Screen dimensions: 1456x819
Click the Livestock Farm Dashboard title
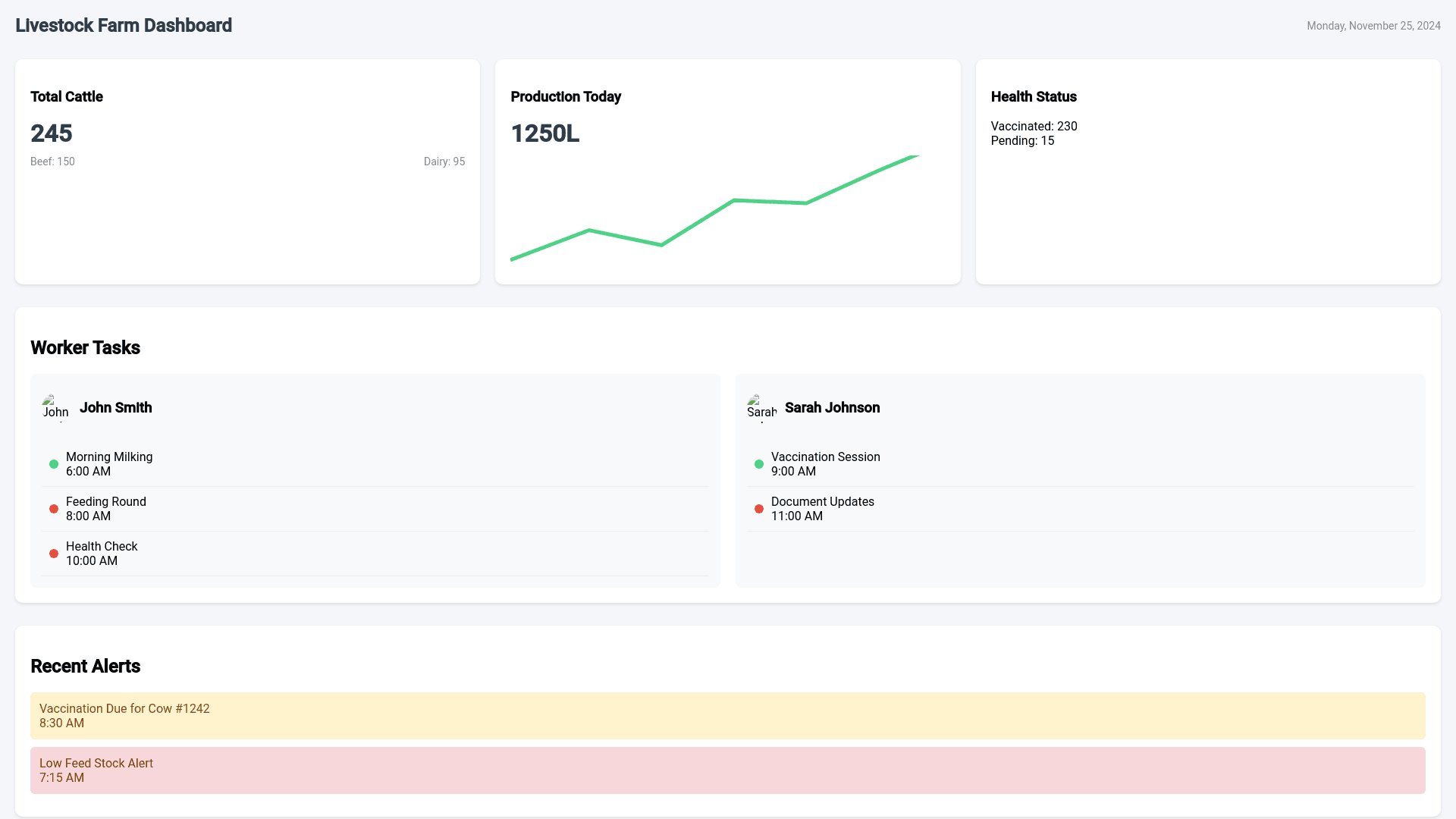[x=124, y=26]
